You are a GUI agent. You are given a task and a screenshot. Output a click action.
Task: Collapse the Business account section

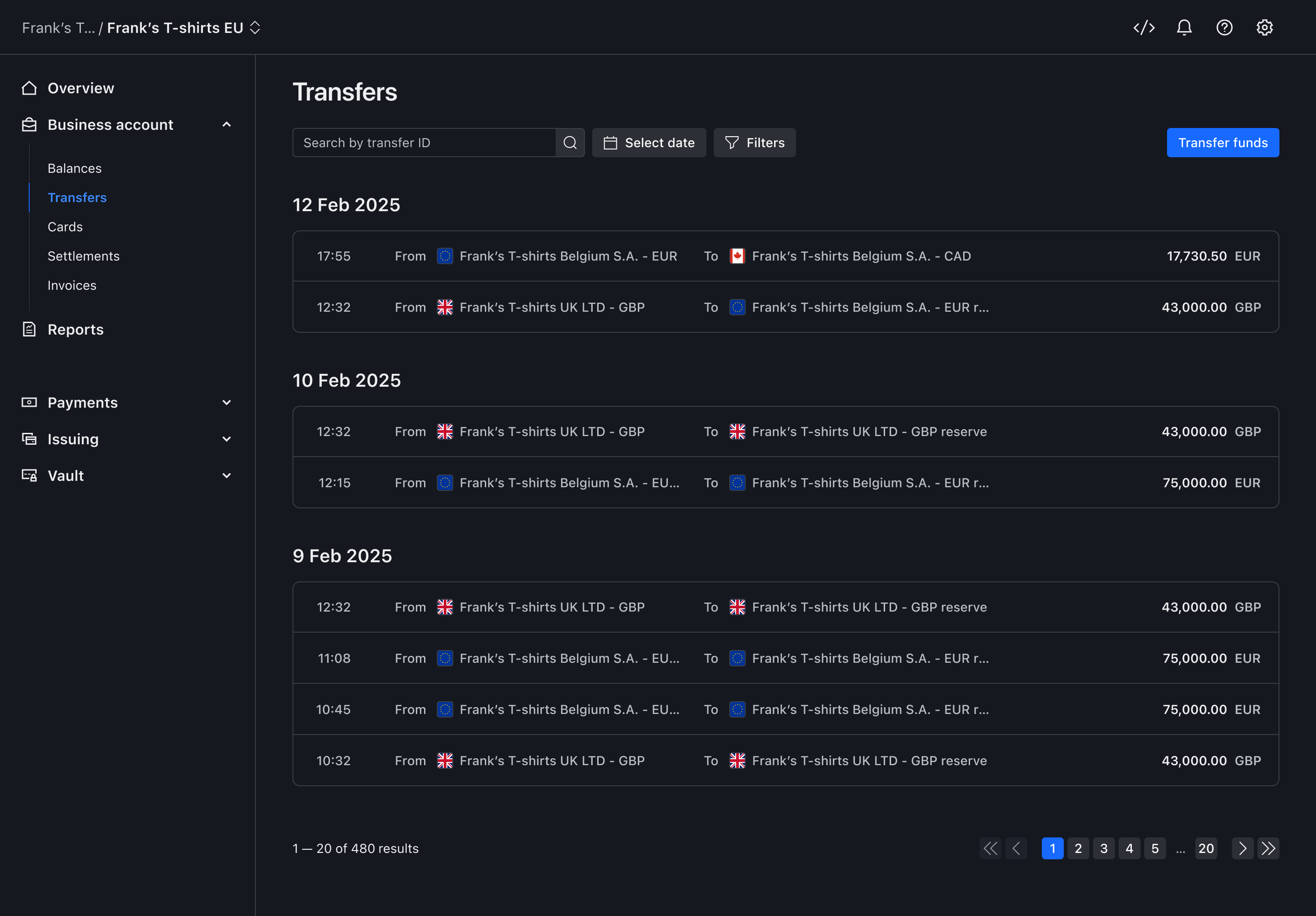click(226, 124)
